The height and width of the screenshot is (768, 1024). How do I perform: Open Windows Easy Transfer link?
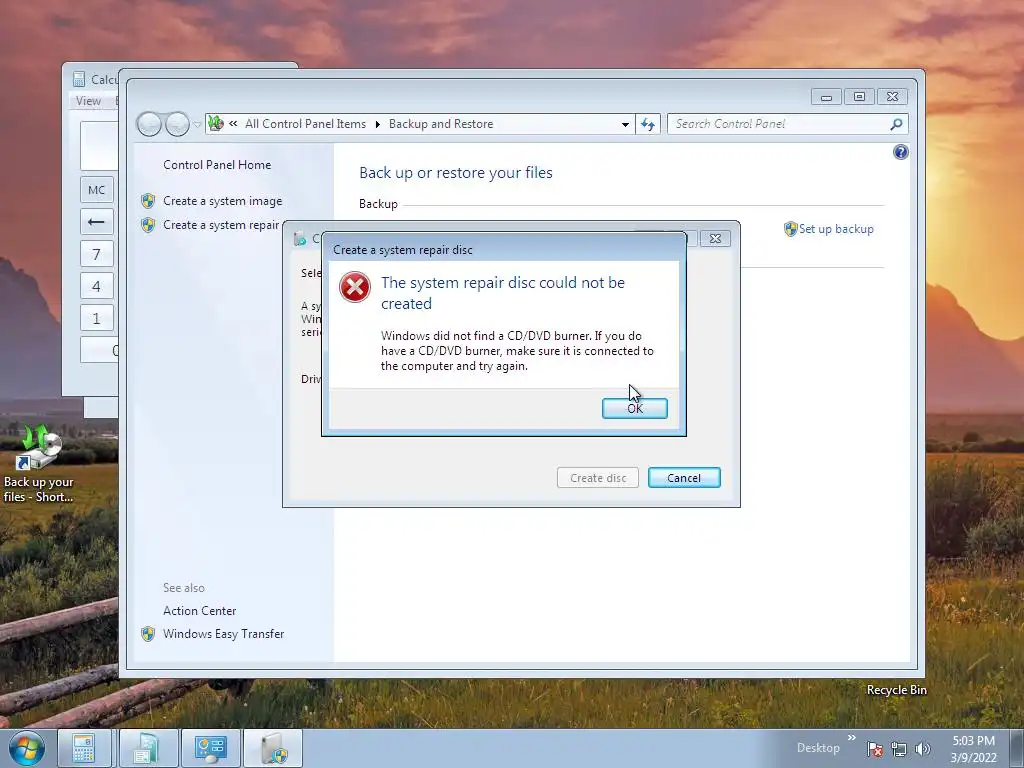223,633
